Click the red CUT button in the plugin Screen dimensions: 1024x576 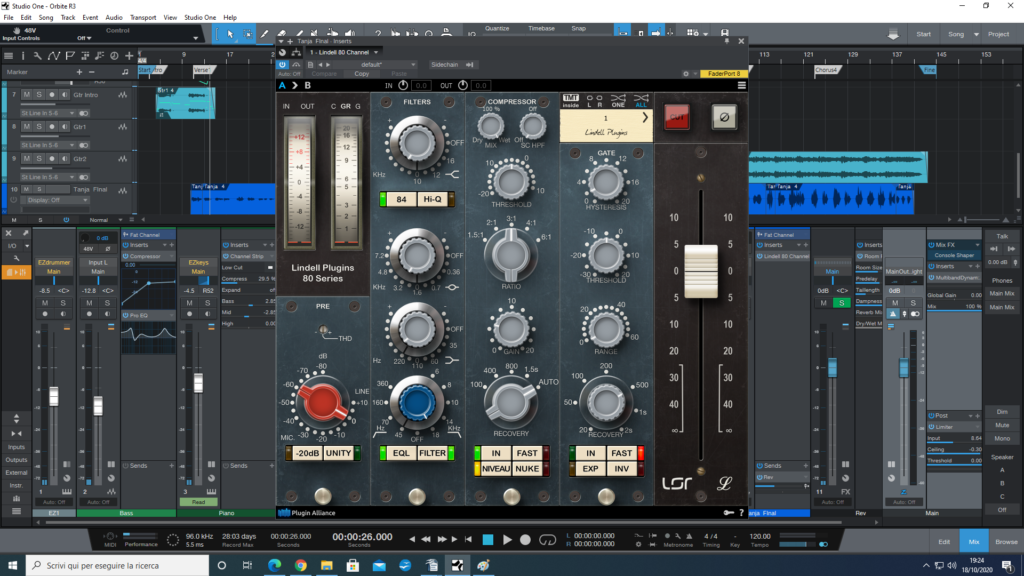[x=677, y=117]
